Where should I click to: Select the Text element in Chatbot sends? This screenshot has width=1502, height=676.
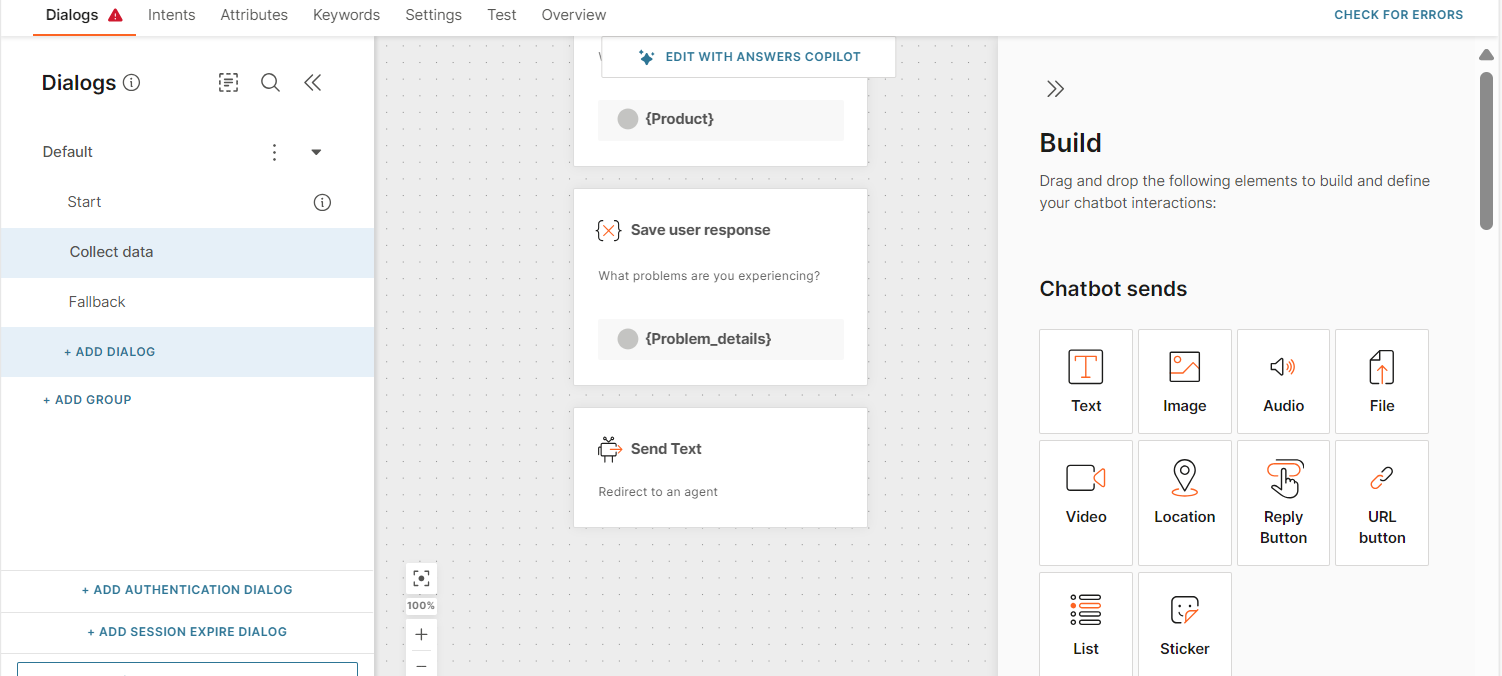click(x=1085, y=381)
